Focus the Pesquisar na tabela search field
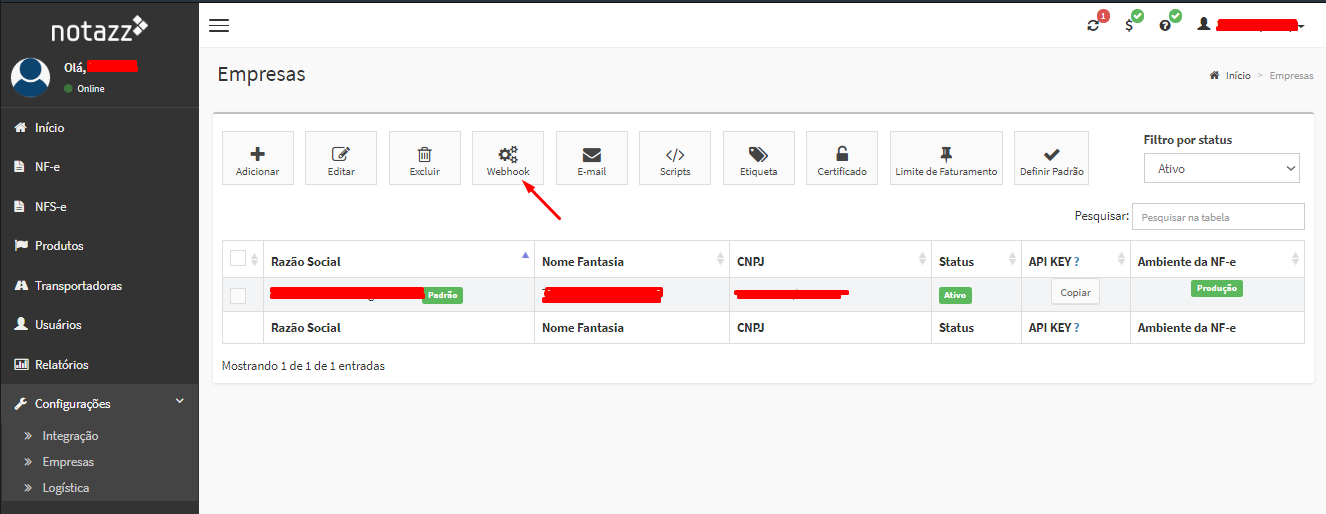The image size is (1326, 514). [x=1219, y=217]
